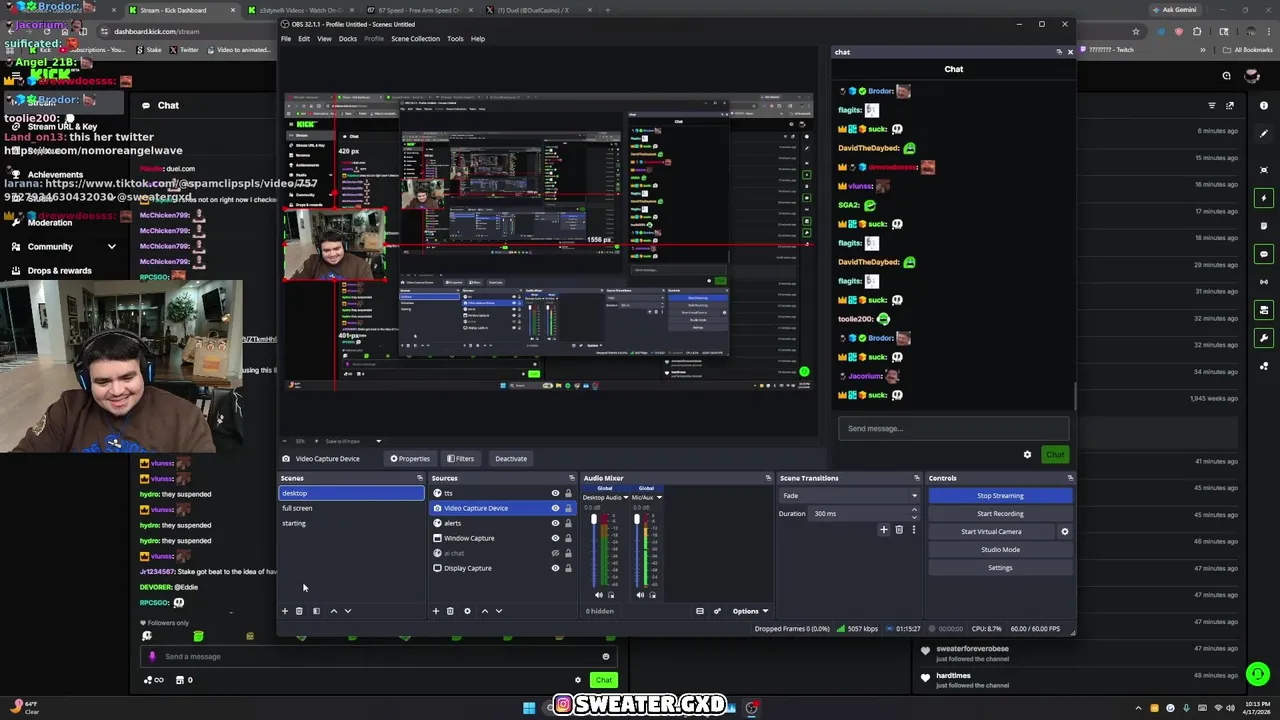
Task: Open the Docks menu in OBS
Action: (x=348, y=39)
